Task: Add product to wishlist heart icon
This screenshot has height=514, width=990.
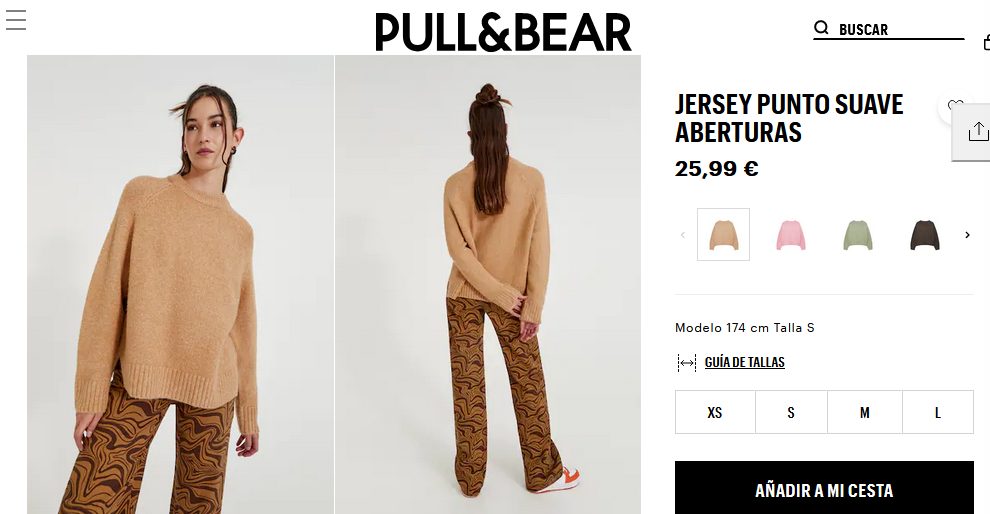Action: pyautogui.click(x=955, y=105)
